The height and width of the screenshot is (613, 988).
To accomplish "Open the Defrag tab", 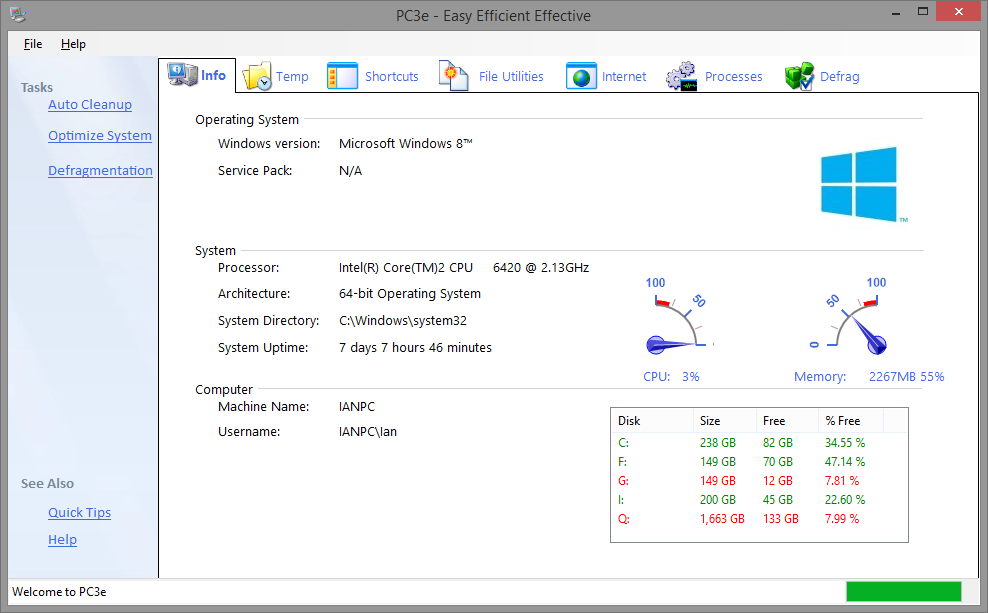I will coord(839,76).
